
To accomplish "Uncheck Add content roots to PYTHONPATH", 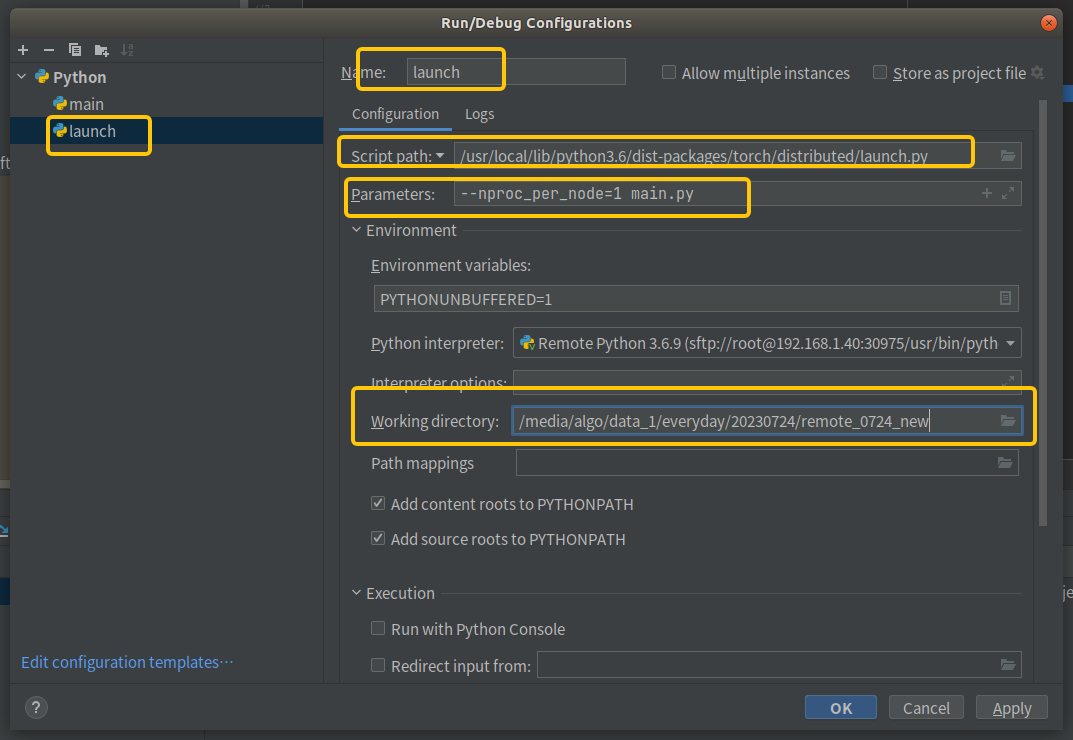I will tap(378, 504).
